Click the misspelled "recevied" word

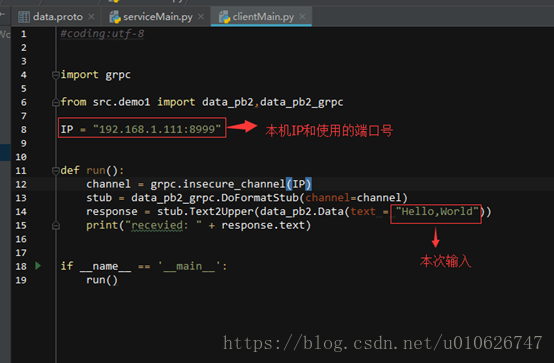pos(157,225)
